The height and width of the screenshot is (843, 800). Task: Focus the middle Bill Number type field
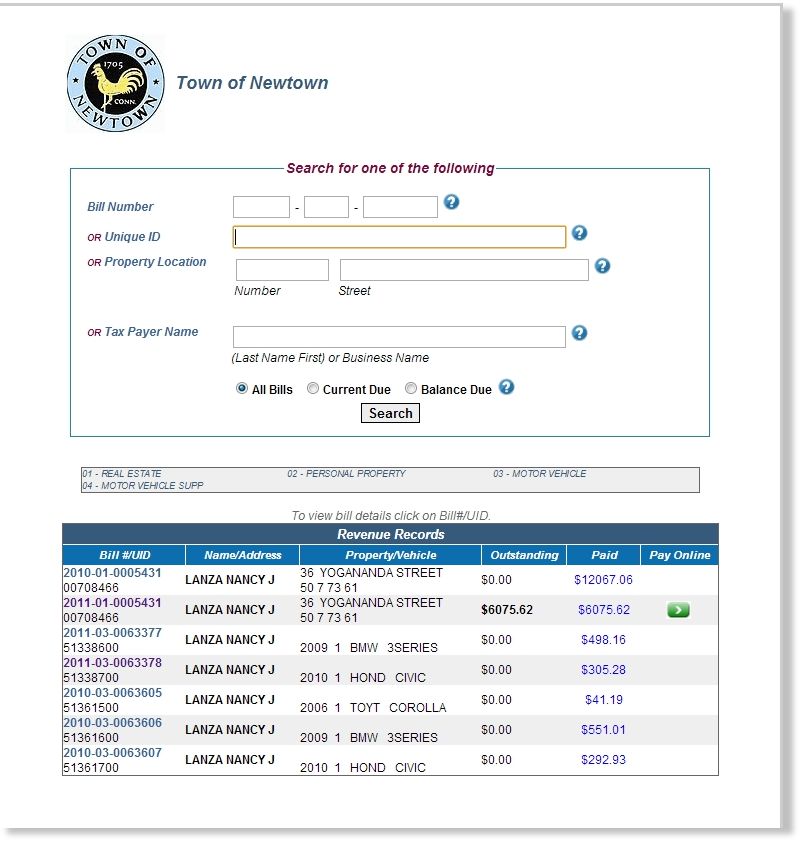(326, 207)
